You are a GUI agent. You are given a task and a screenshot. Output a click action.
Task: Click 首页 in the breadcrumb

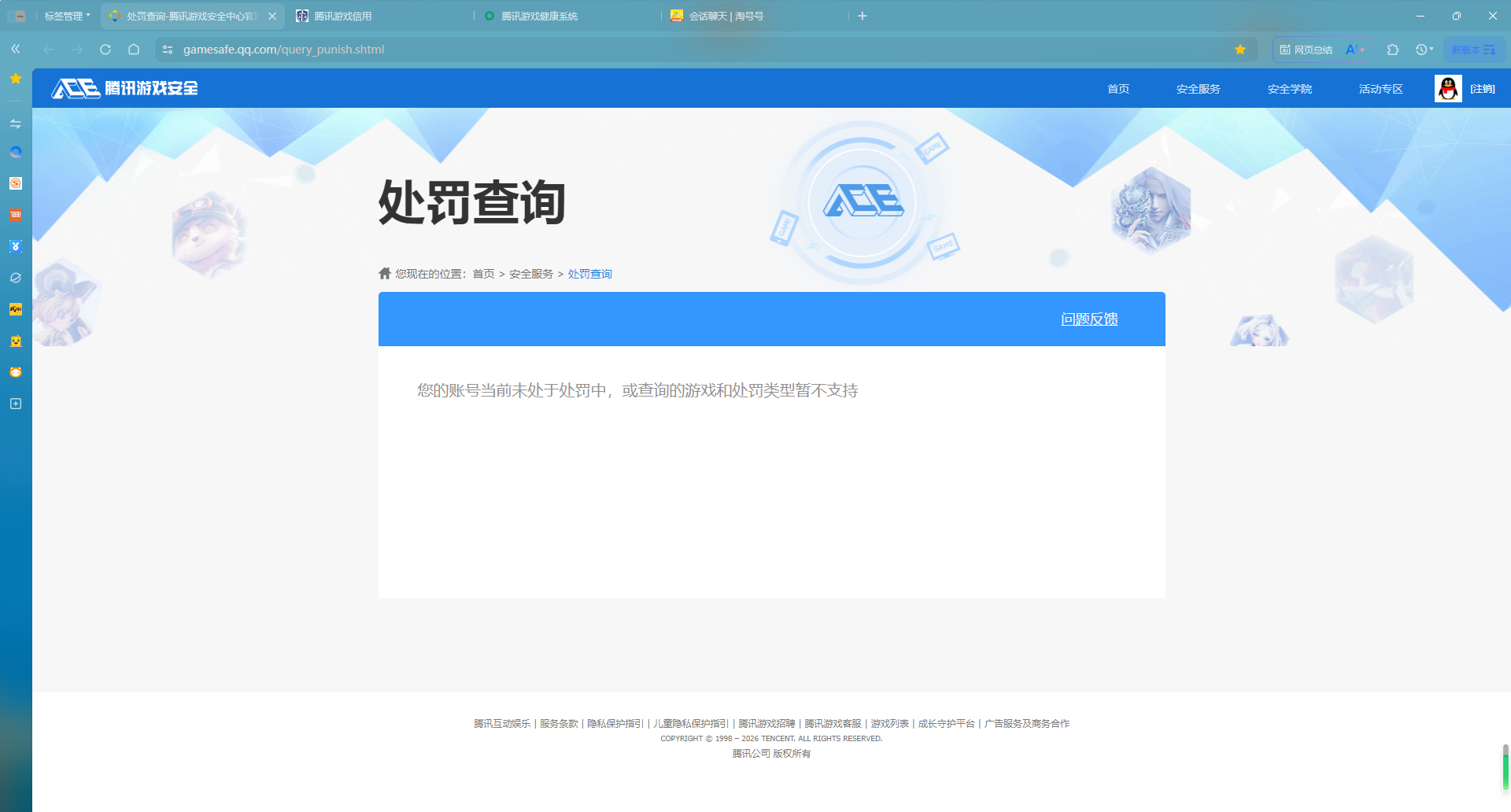pos(483,274)
